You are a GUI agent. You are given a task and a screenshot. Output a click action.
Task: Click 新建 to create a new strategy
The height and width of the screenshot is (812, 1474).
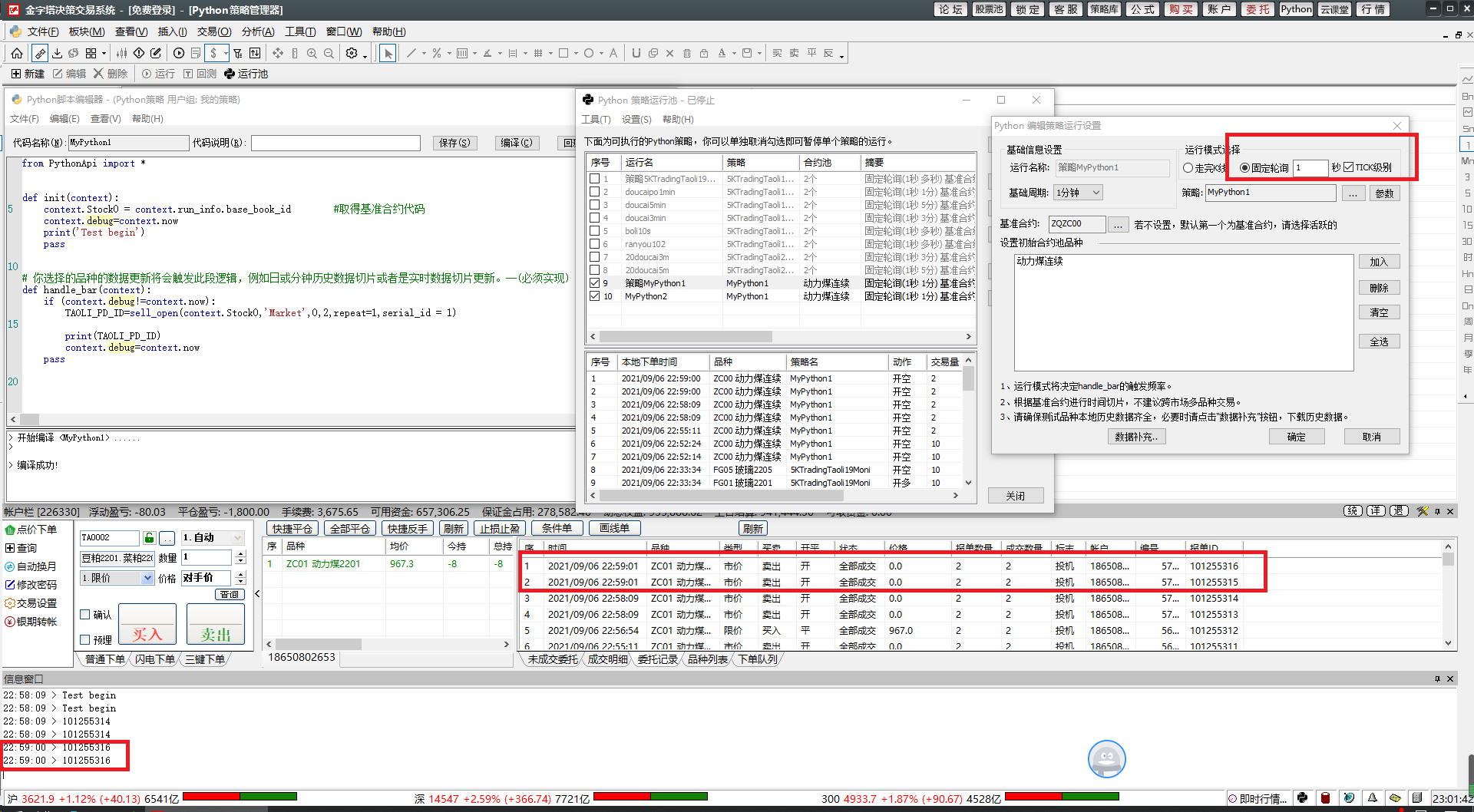click(x=28, y=74)
